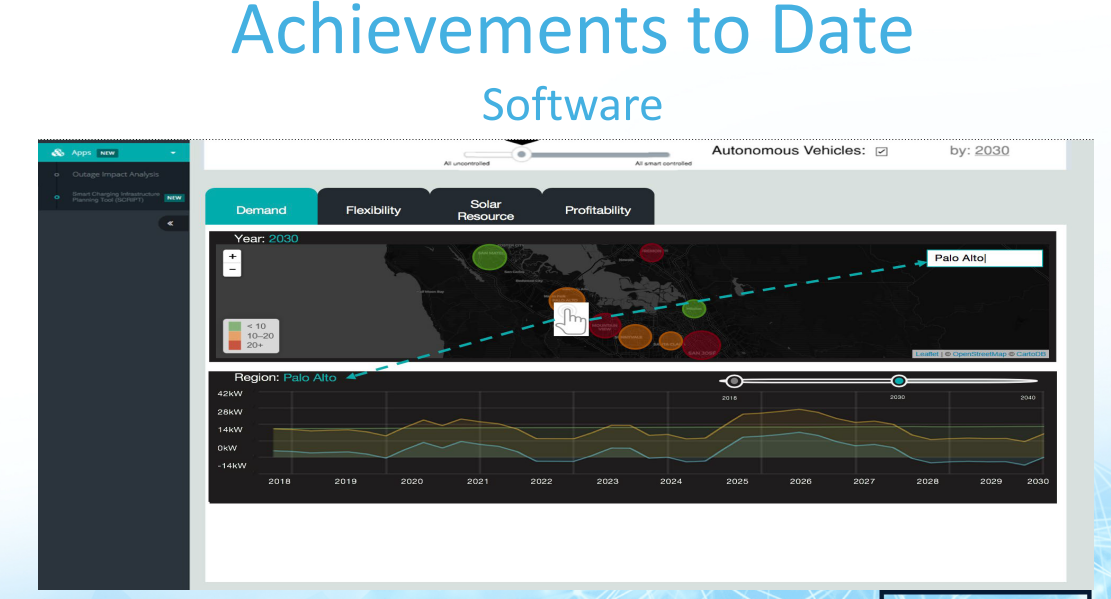Click the San Mateo green circle marker
The width and height of the screenshot is (1111, 599).
(x=489, y=256)
